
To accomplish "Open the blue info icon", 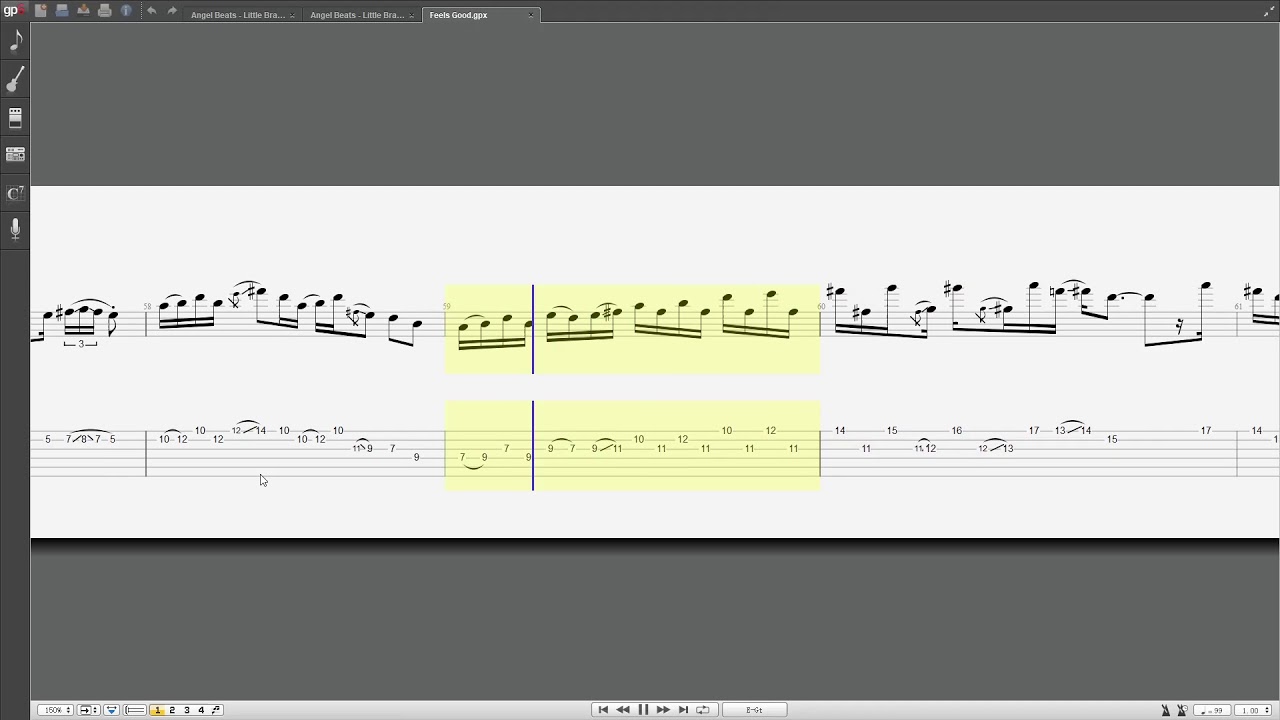I will coord(126,11).
